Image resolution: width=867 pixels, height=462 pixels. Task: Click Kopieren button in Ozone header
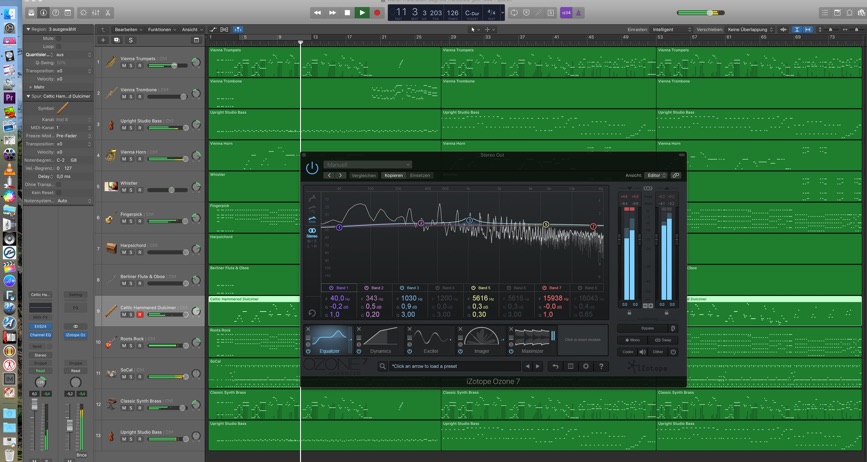point(394,175)
